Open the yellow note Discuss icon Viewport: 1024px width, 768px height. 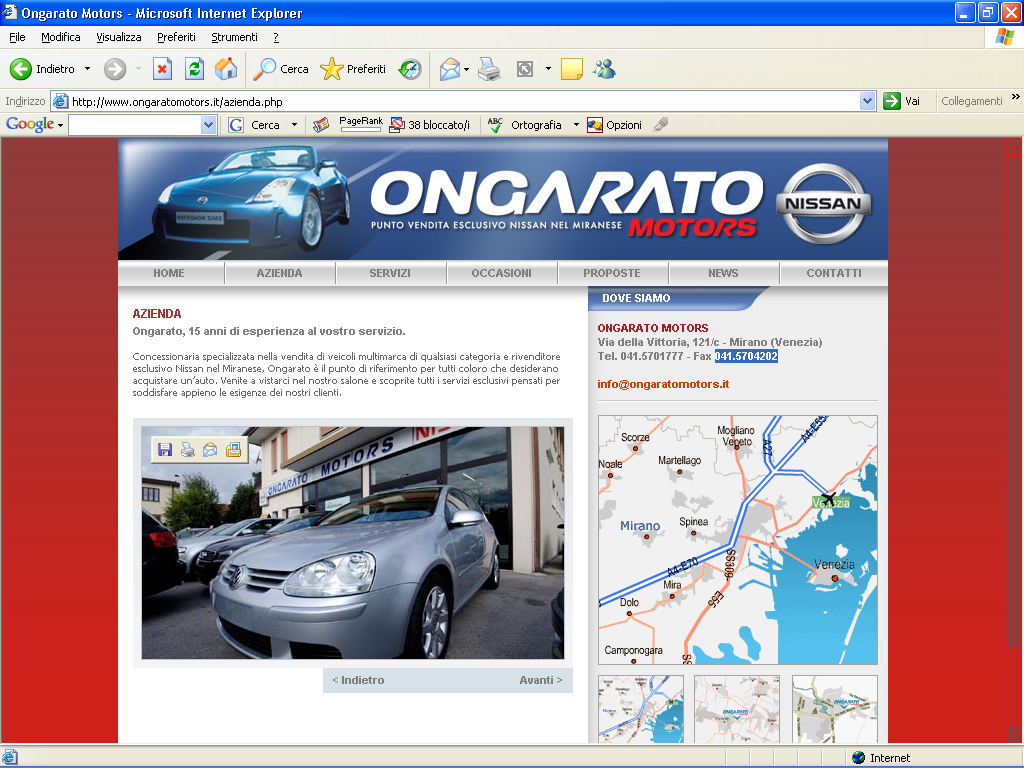(571, 69)
